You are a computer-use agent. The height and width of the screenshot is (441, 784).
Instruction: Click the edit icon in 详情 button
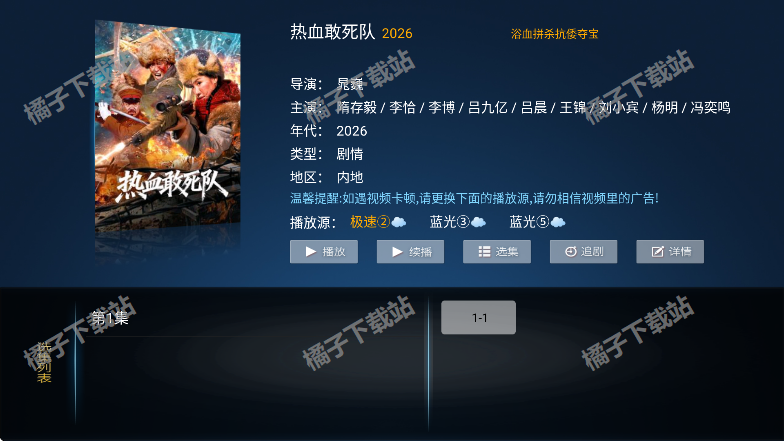tap(658, 252)
